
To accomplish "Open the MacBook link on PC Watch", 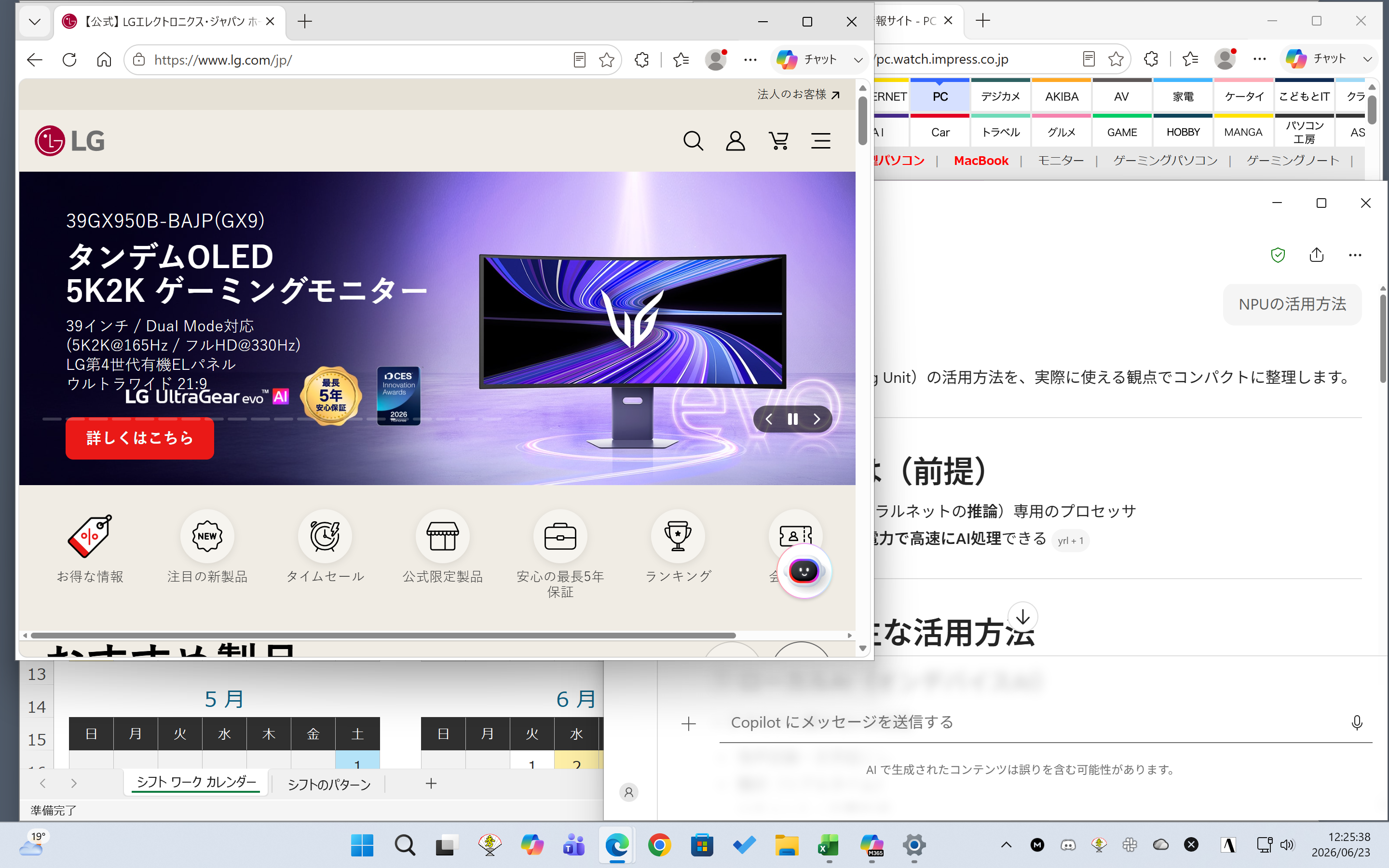I will pos(981,161).
